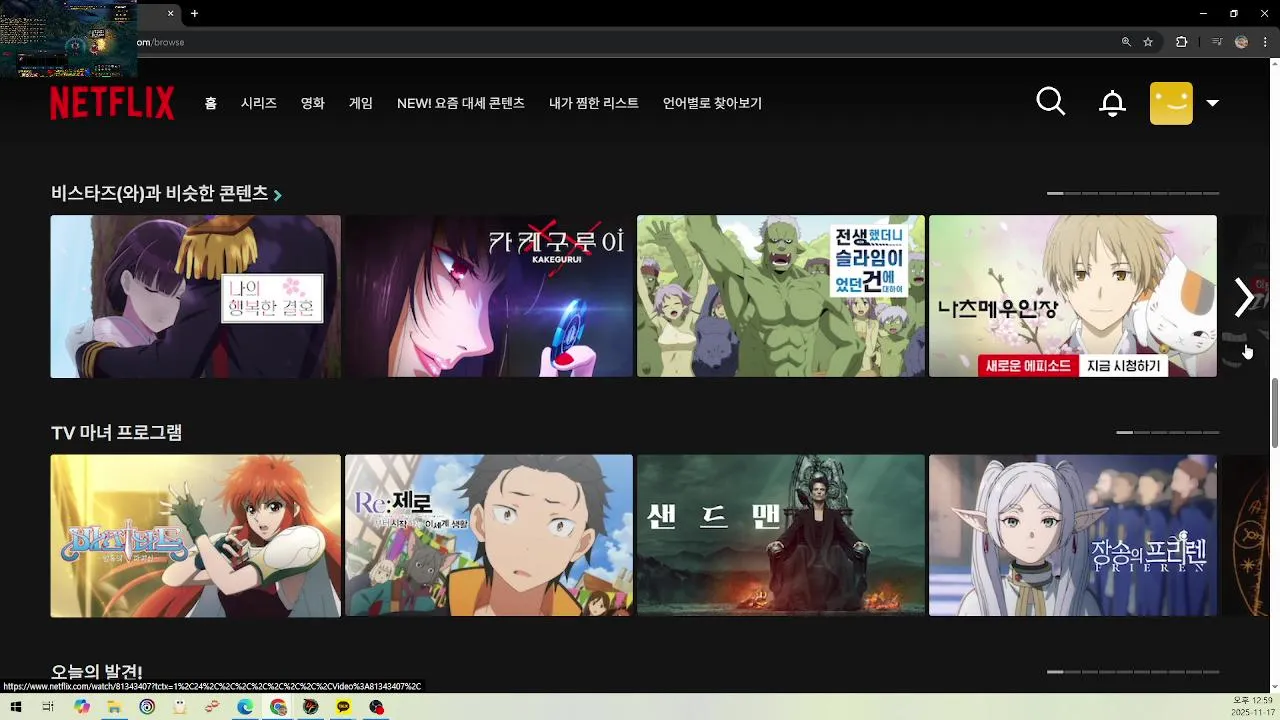This screenshot has width=1280, height=720.
Task: Click the 새로운 에피소드 badge
Action: coord(1029,366)
